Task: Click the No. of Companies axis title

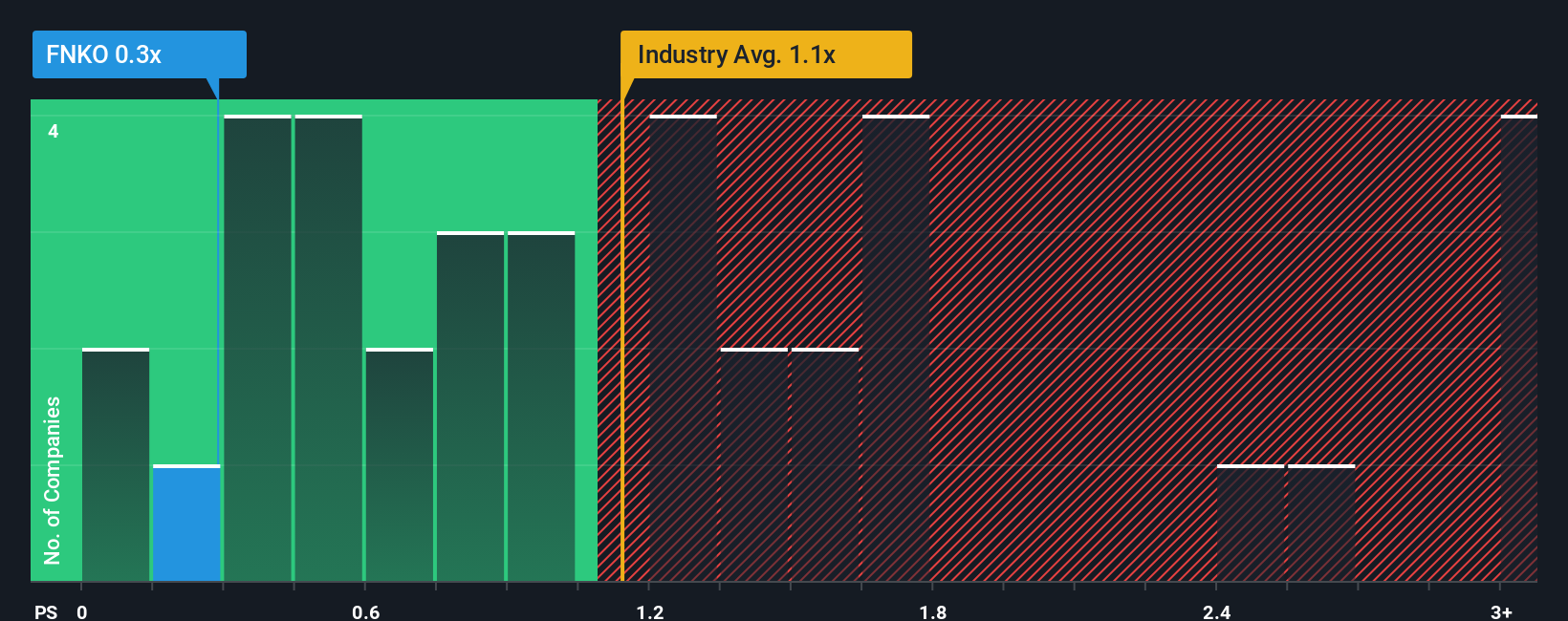Action: point(52,480)
